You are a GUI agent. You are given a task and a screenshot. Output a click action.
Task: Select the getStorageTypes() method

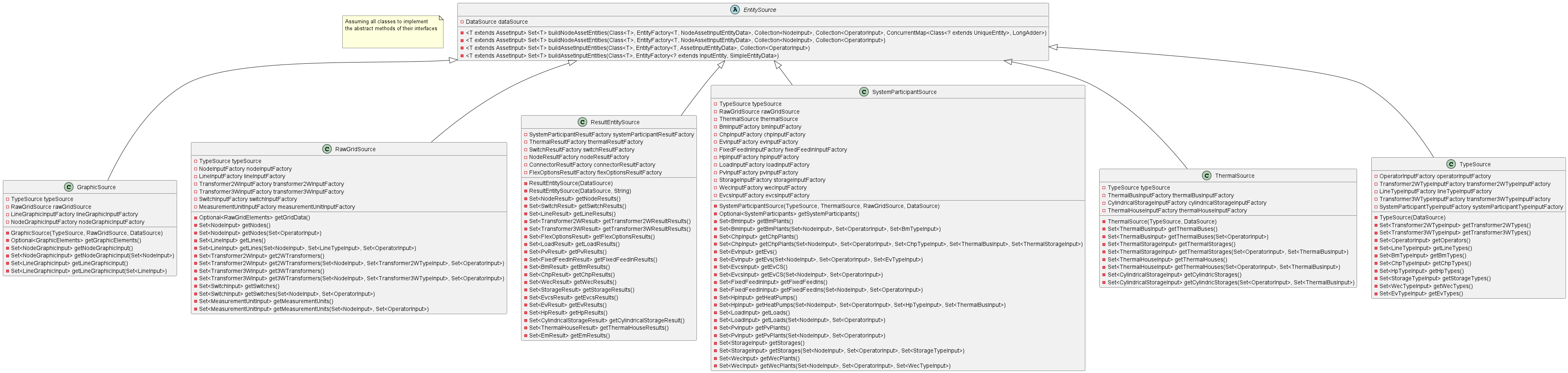point(1435,279)
